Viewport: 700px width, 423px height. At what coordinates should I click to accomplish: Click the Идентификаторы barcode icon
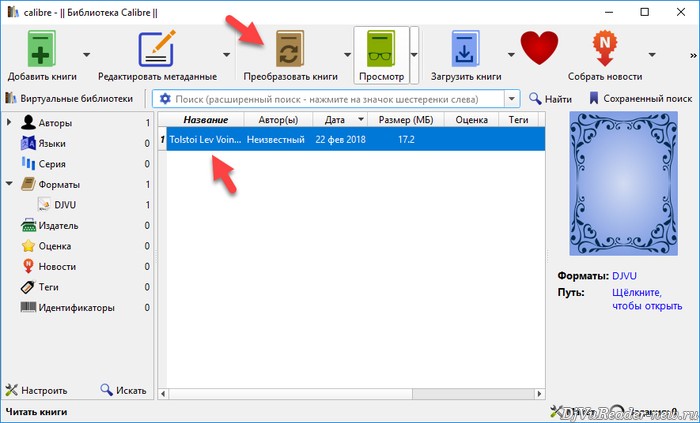click(x=28, y=307)
